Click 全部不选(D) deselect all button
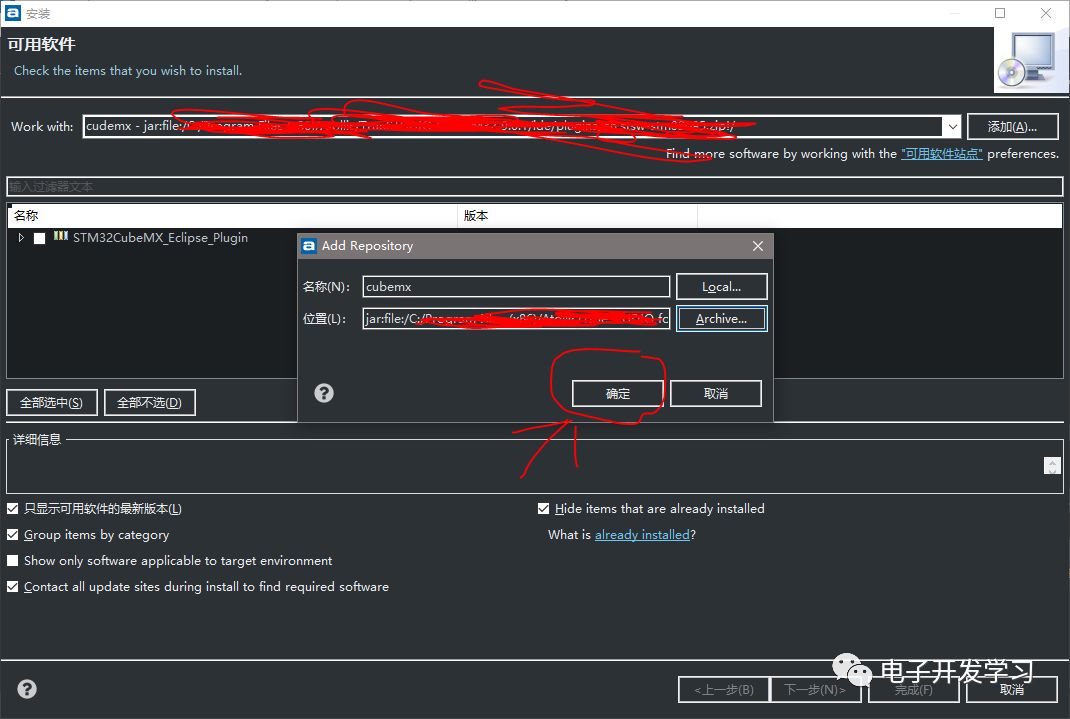 [149, 402]
